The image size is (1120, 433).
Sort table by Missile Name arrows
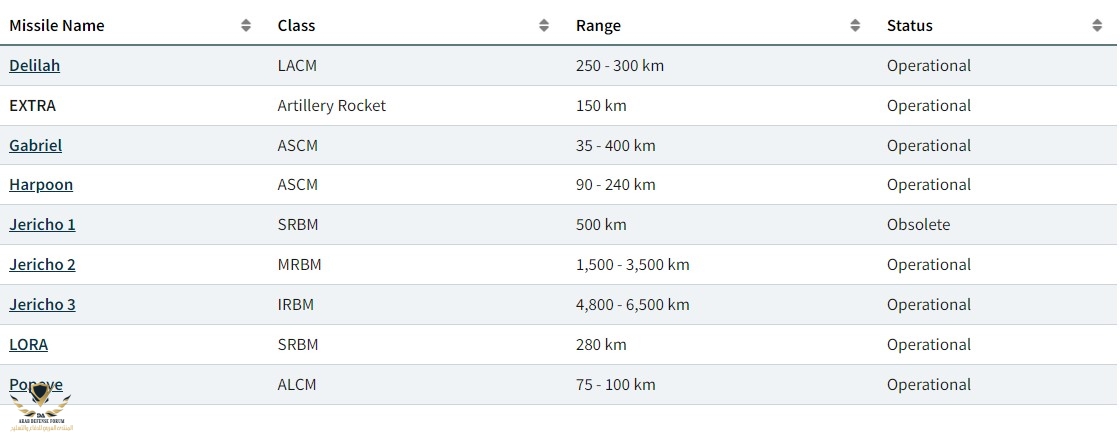click(x=246, y=26)
